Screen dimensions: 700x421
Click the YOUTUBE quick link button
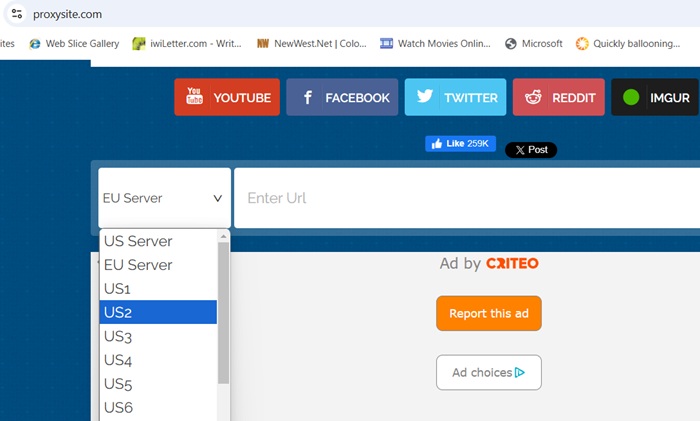(227, 97)
